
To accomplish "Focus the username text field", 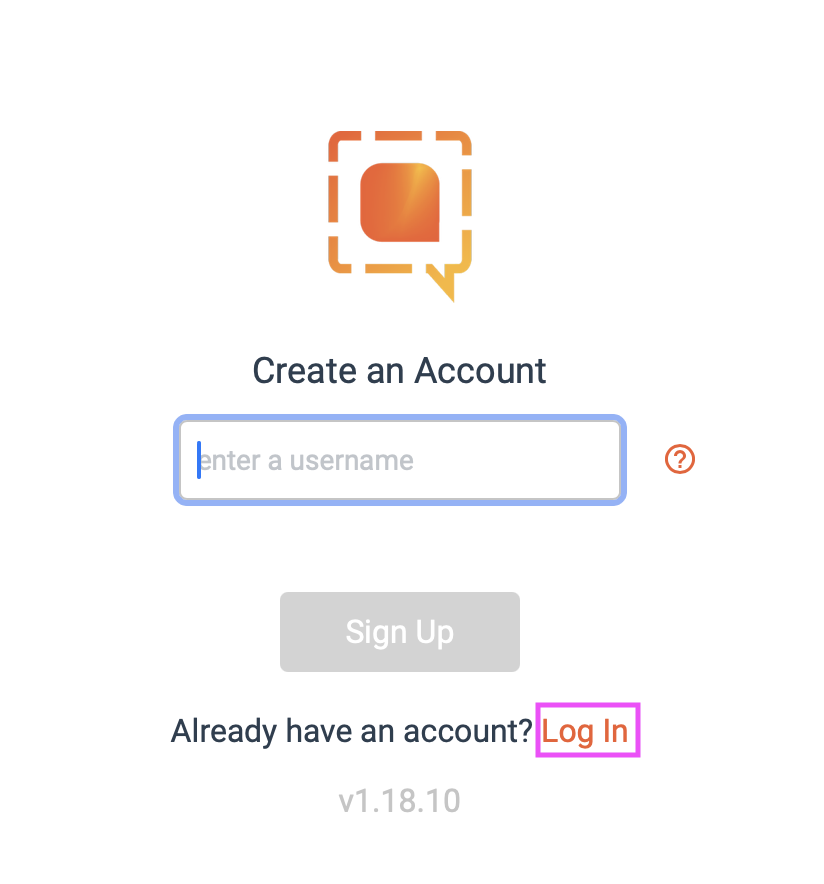I will [x=400, y=460].
